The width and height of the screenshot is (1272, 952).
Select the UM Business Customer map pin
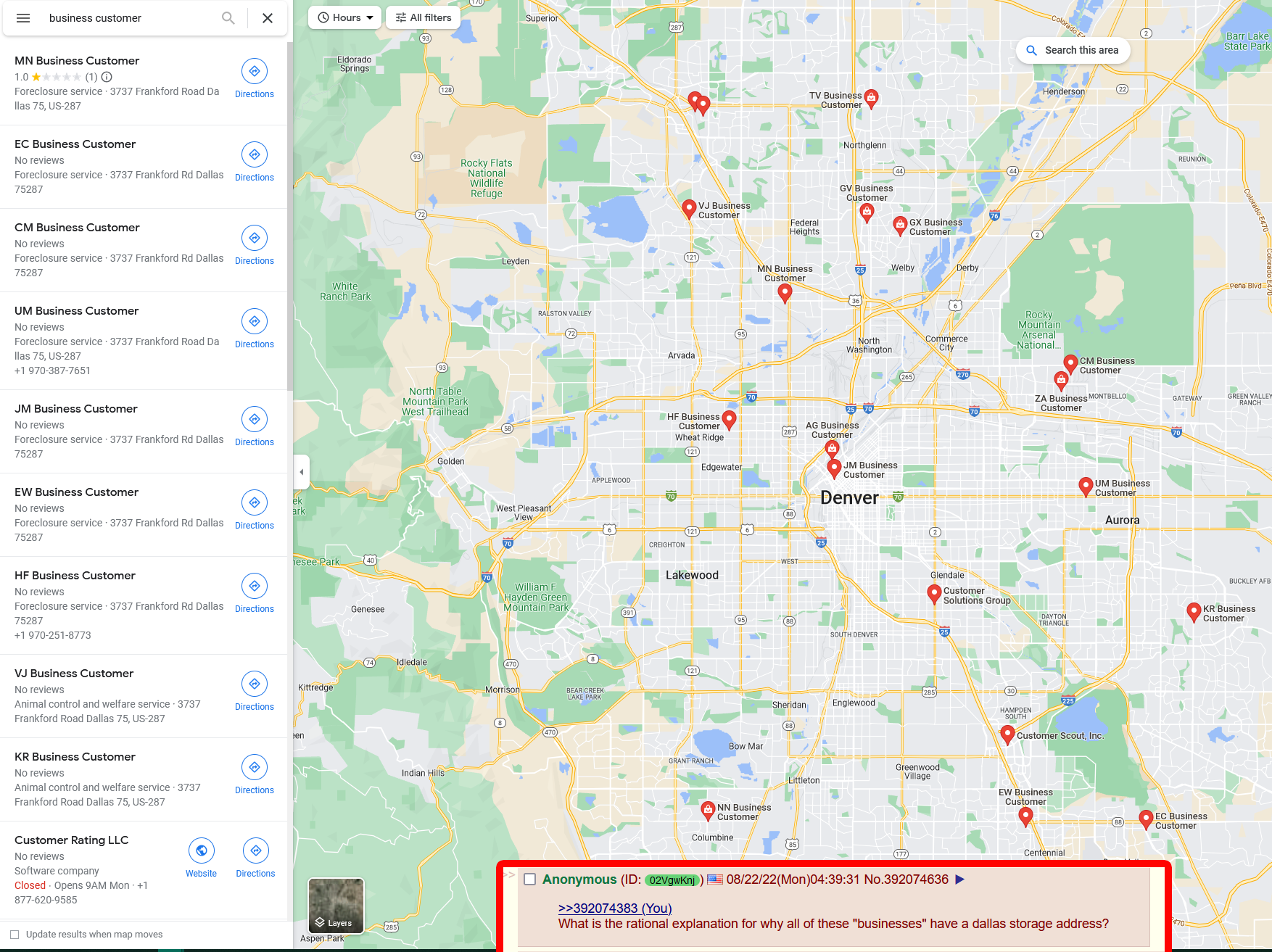click(x=1086, y=487)
